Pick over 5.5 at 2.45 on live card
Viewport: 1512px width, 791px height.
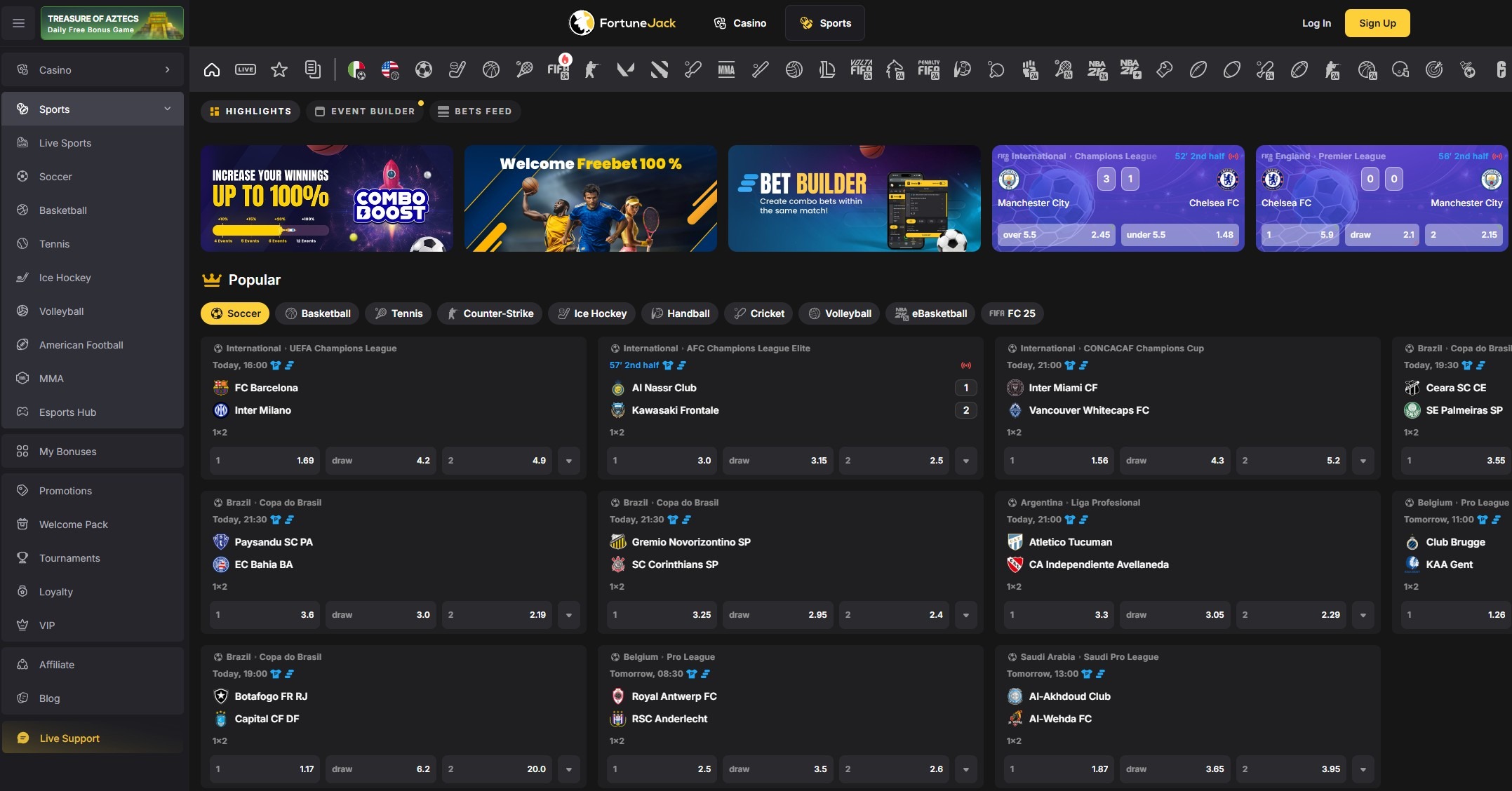(1057, 235)
